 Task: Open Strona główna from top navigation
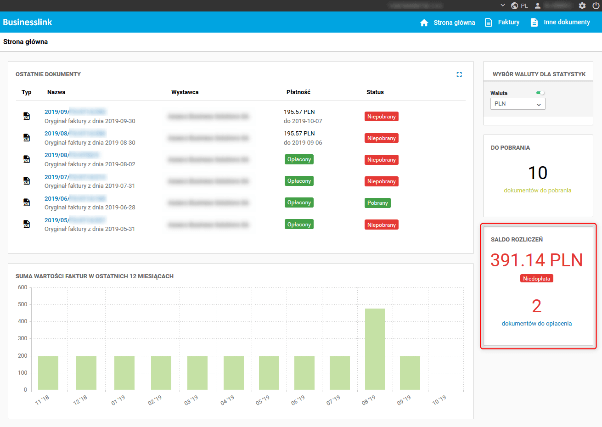click(454, 23)
